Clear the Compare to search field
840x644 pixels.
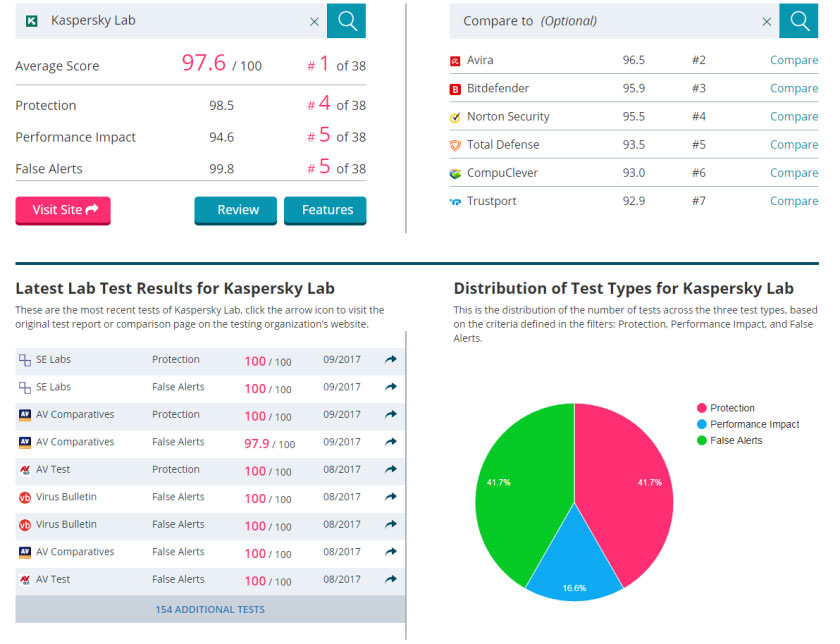pyautogui.click(x=767, y=21)
